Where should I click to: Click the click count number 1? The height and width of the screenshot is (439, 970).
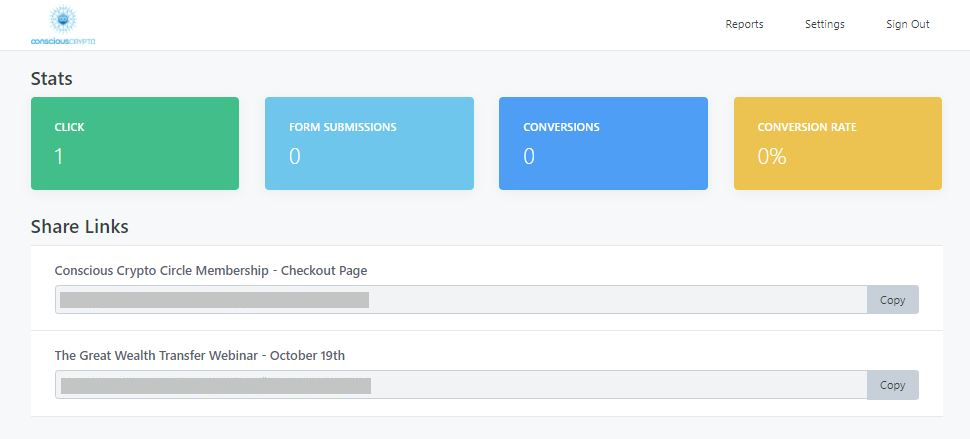click(x=59, y=156)
